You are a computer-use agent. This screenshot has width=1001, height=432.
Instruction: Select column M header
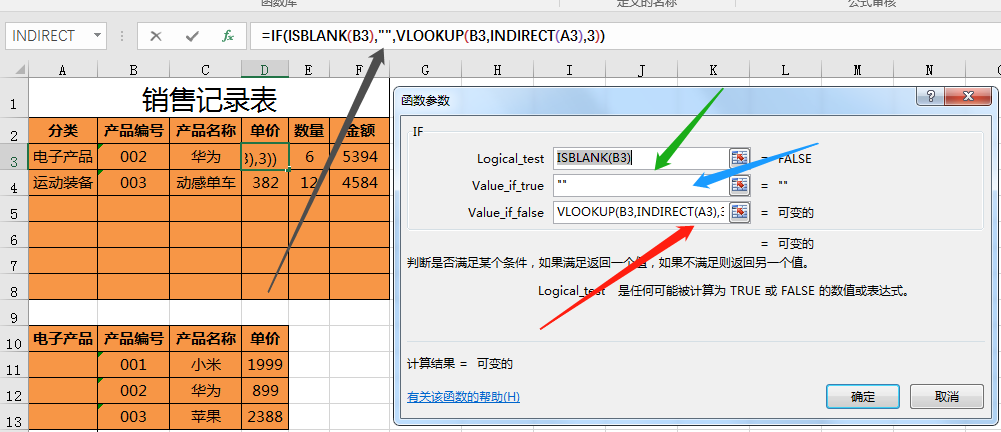857,70
